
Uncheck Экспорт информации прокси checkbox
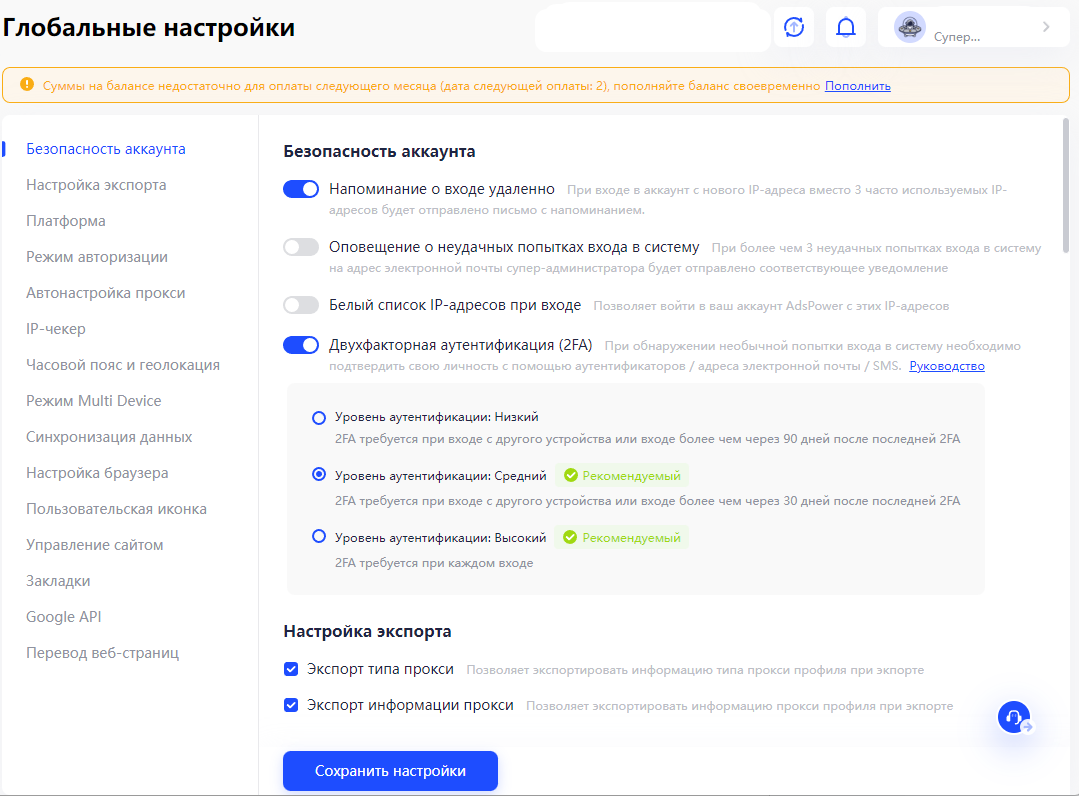(291, 705)
